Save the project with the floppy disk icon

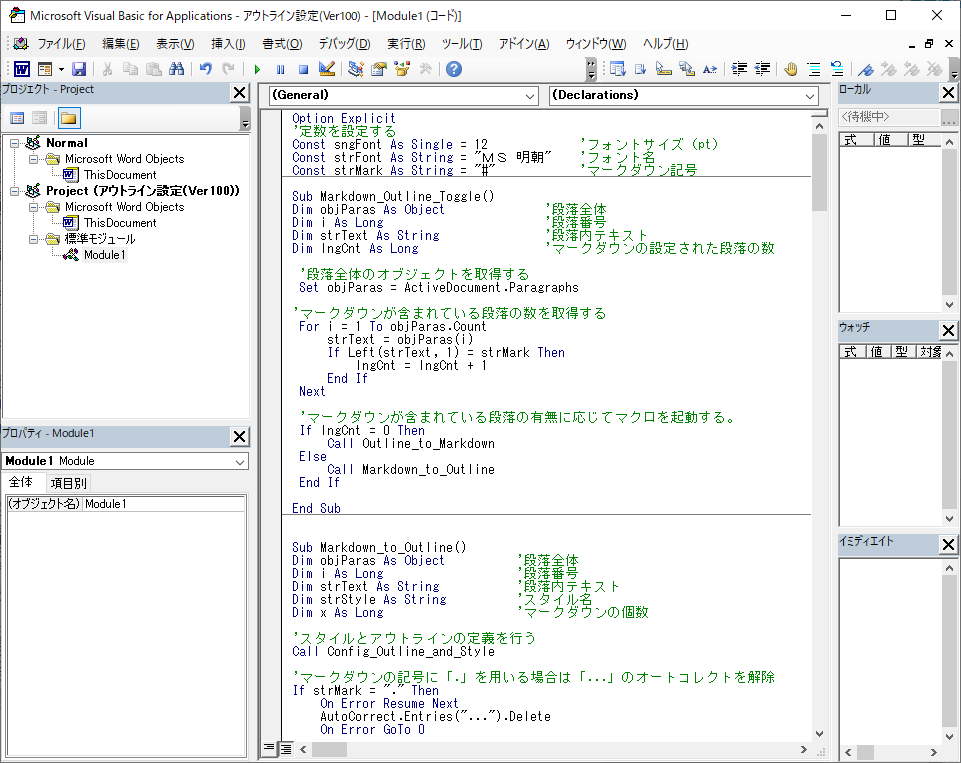[x=79, y=69]
